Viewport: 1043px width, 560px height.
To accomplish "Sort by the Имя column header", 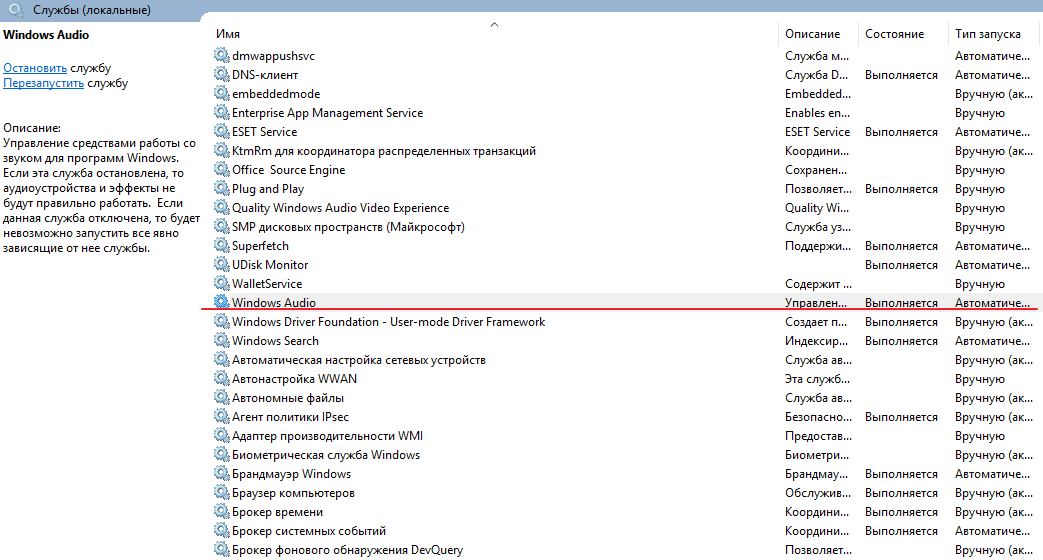I will 228,34.
